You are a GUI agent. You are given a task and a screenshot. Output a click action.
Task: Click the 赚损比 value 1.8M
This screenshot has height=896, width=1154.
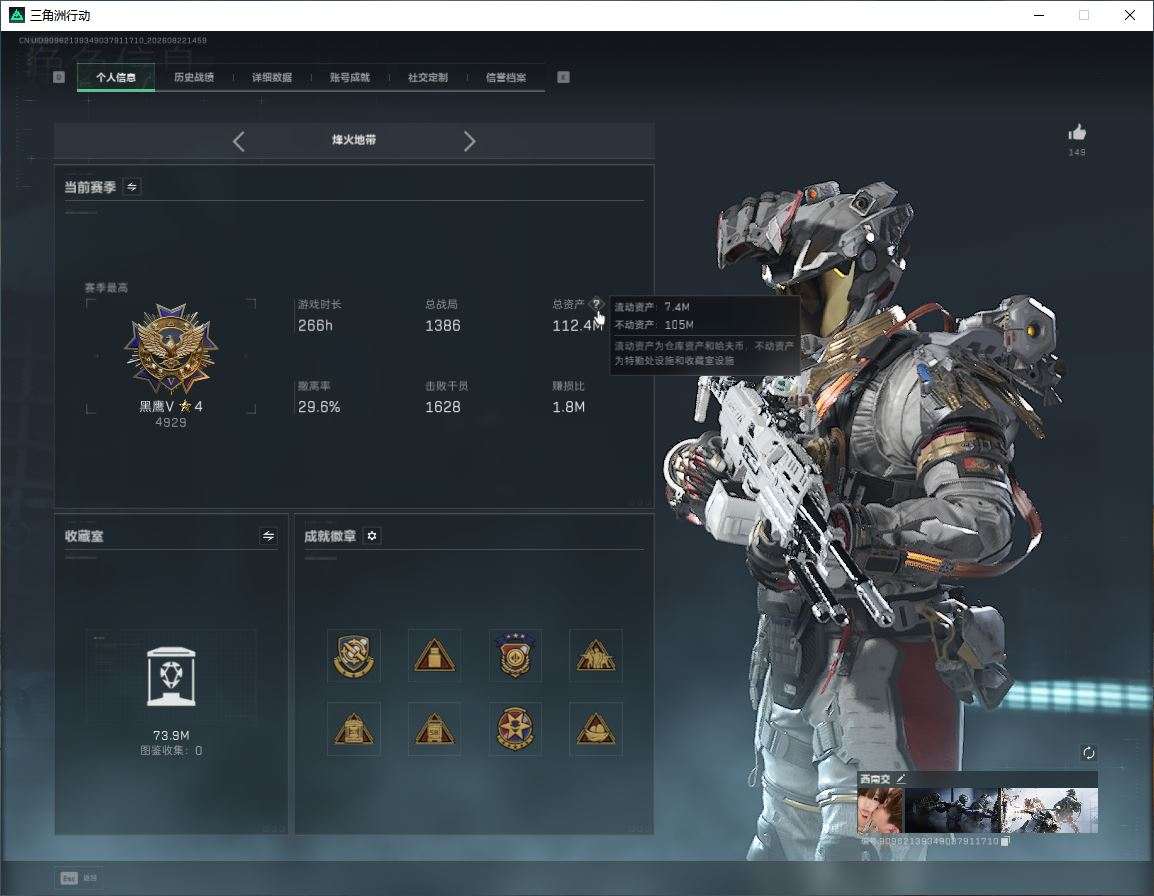[x=568, y=406]
